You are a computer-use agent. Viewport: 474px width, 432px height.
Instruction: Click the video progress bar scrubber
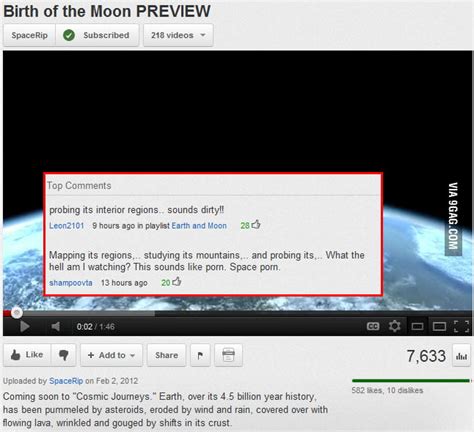[x=17, y=313]
